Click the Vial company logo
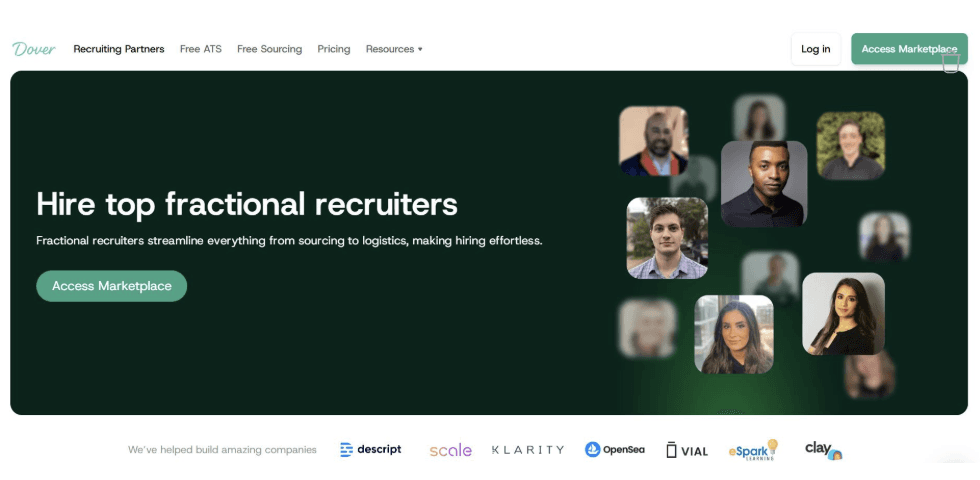Viewport: 980px width, 480px height. tap(687, 450)
